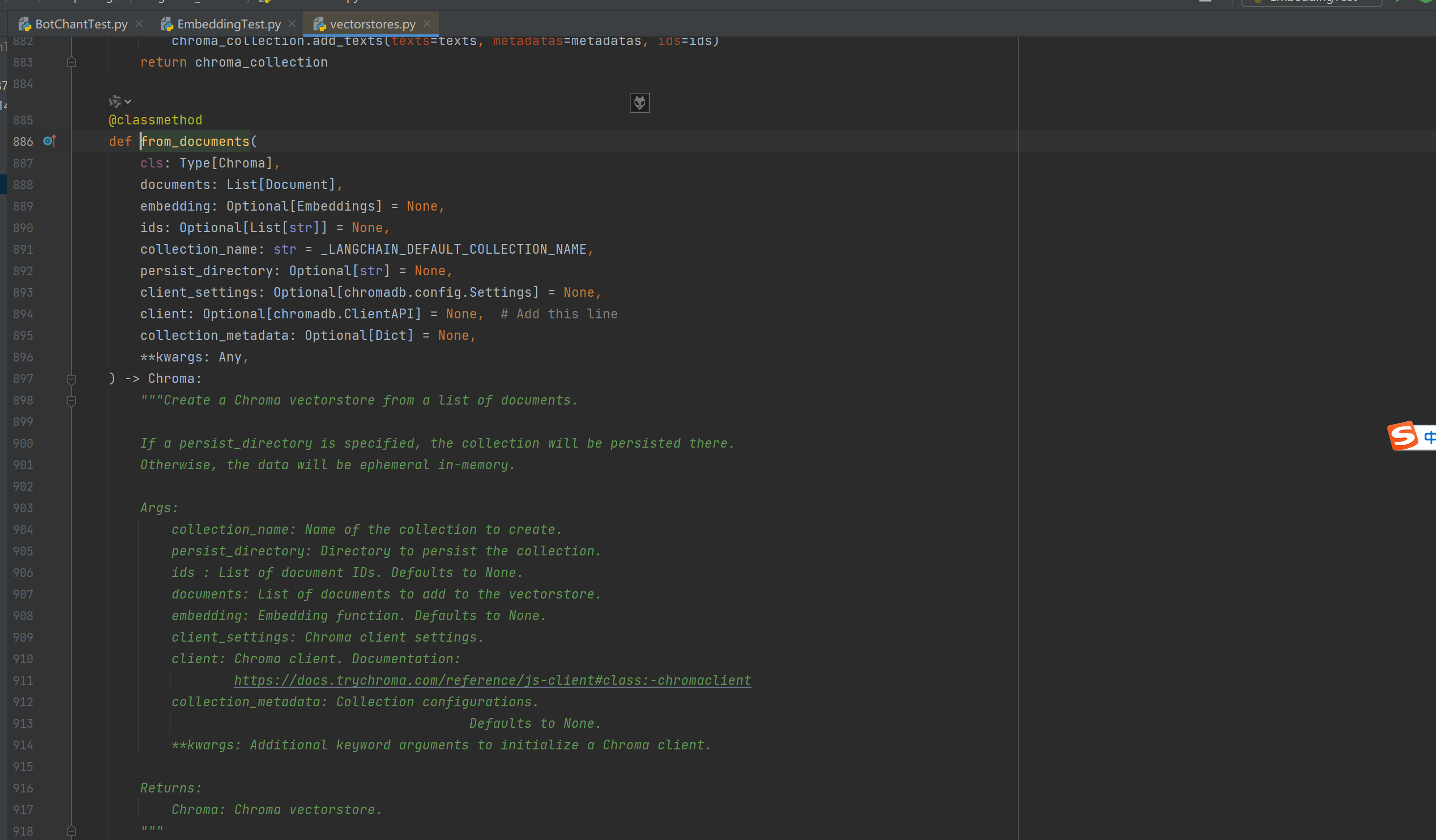Click the '# Add this line' comment

pos(559,314)
